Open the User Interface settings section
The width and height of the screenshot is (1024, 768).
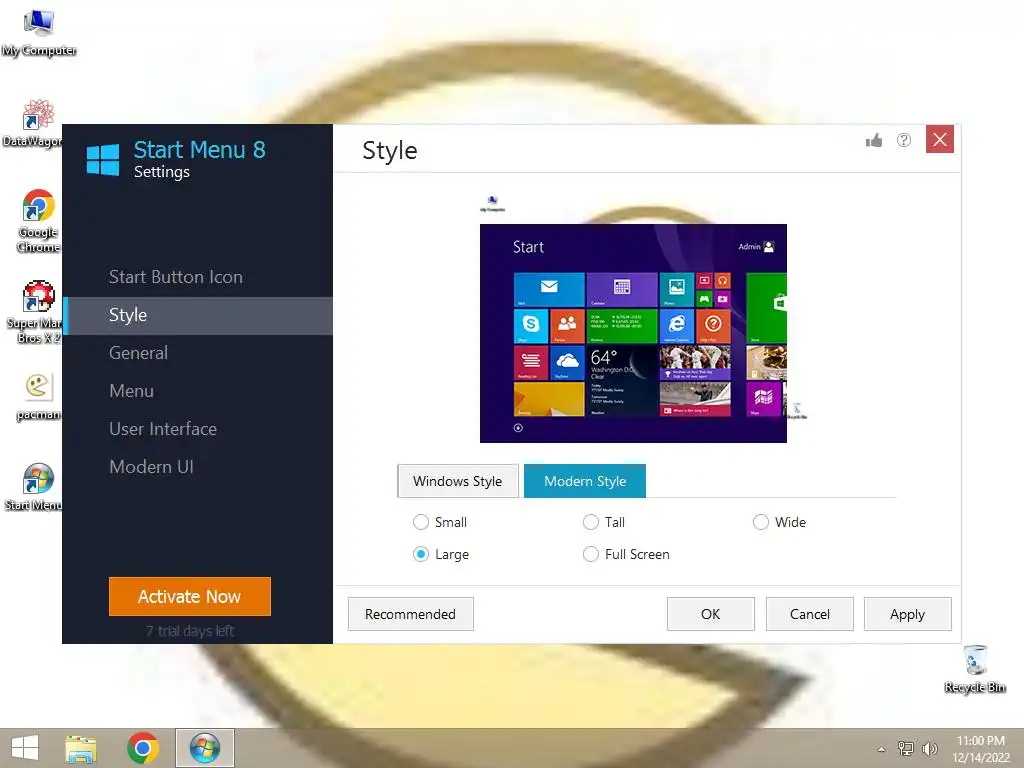pos(197,429)
